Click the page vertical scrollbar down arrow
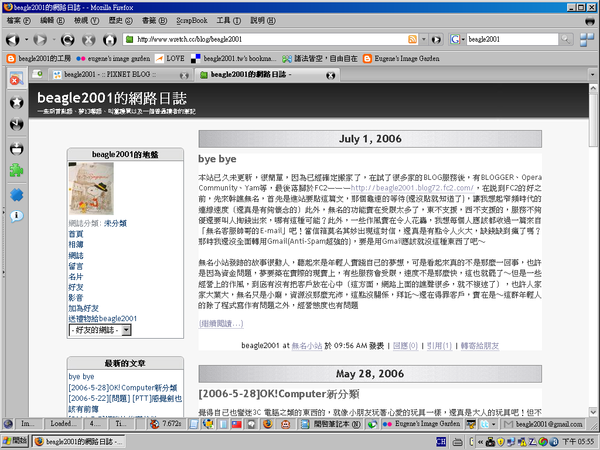Image resolution: width=600 pixels, height=450 pixels. [x=593, y=412]
